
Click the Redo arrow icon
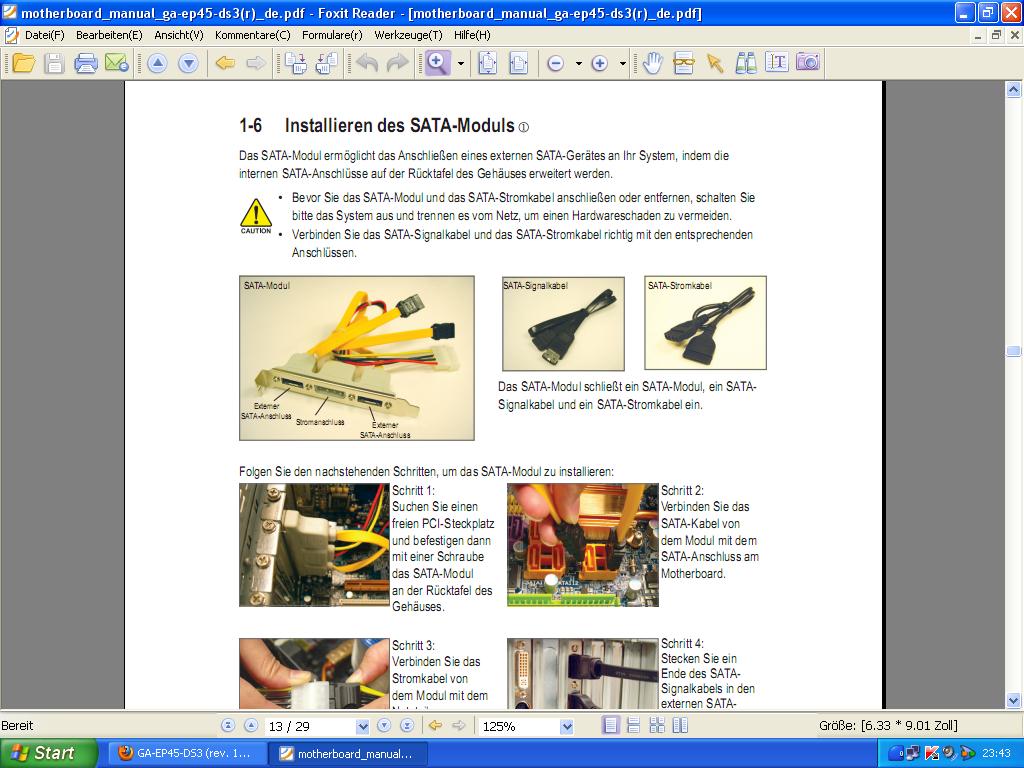398,63
